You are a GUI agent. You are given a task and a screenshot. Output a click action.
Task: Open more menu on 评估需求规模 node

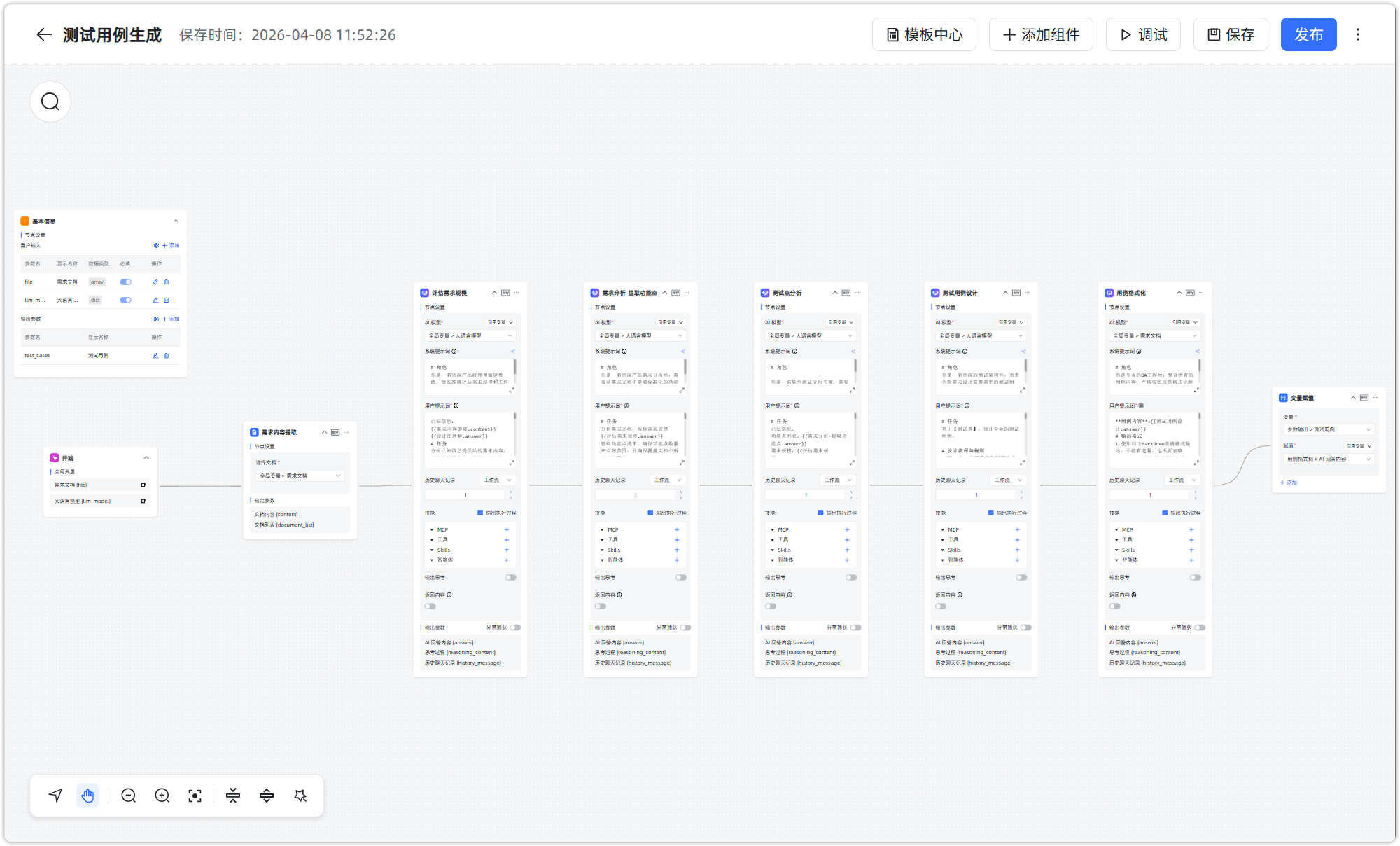coord(517,293)
